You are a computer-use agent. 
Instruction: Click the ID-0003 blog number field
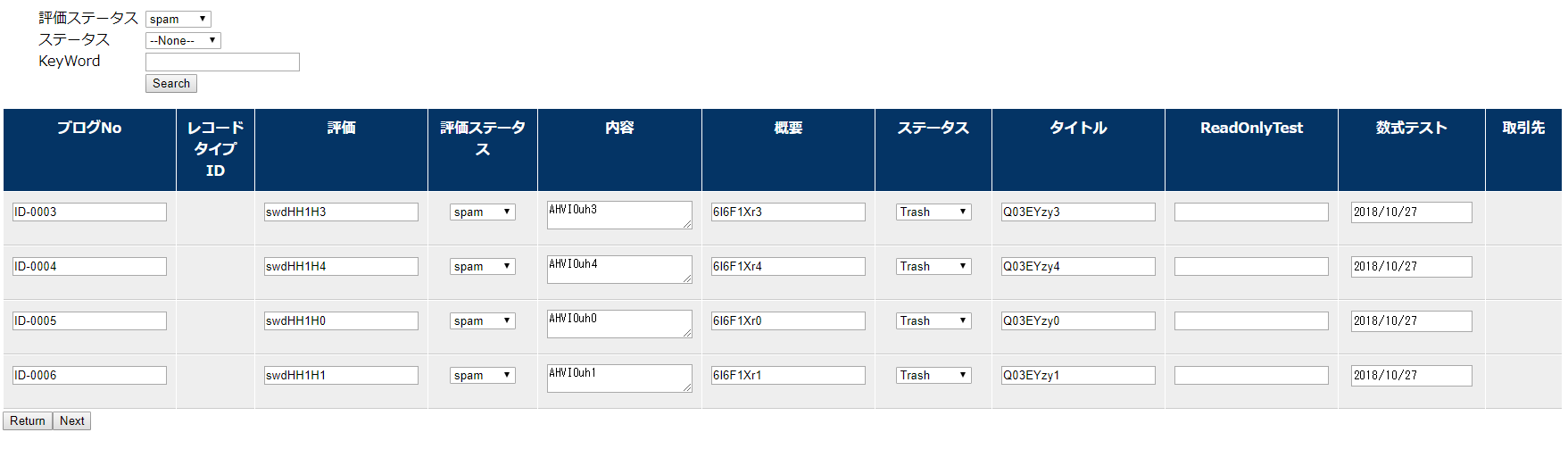click(89, 212)
